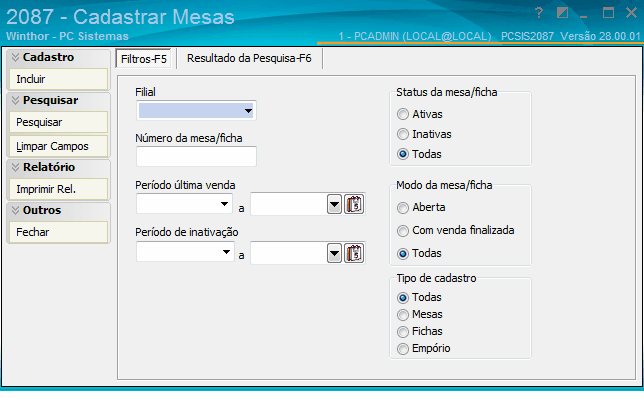The height and width of the screenshot is (398, 644).
Task: Maximize the Cadastrar Mesas window
Action: point(608,13)
